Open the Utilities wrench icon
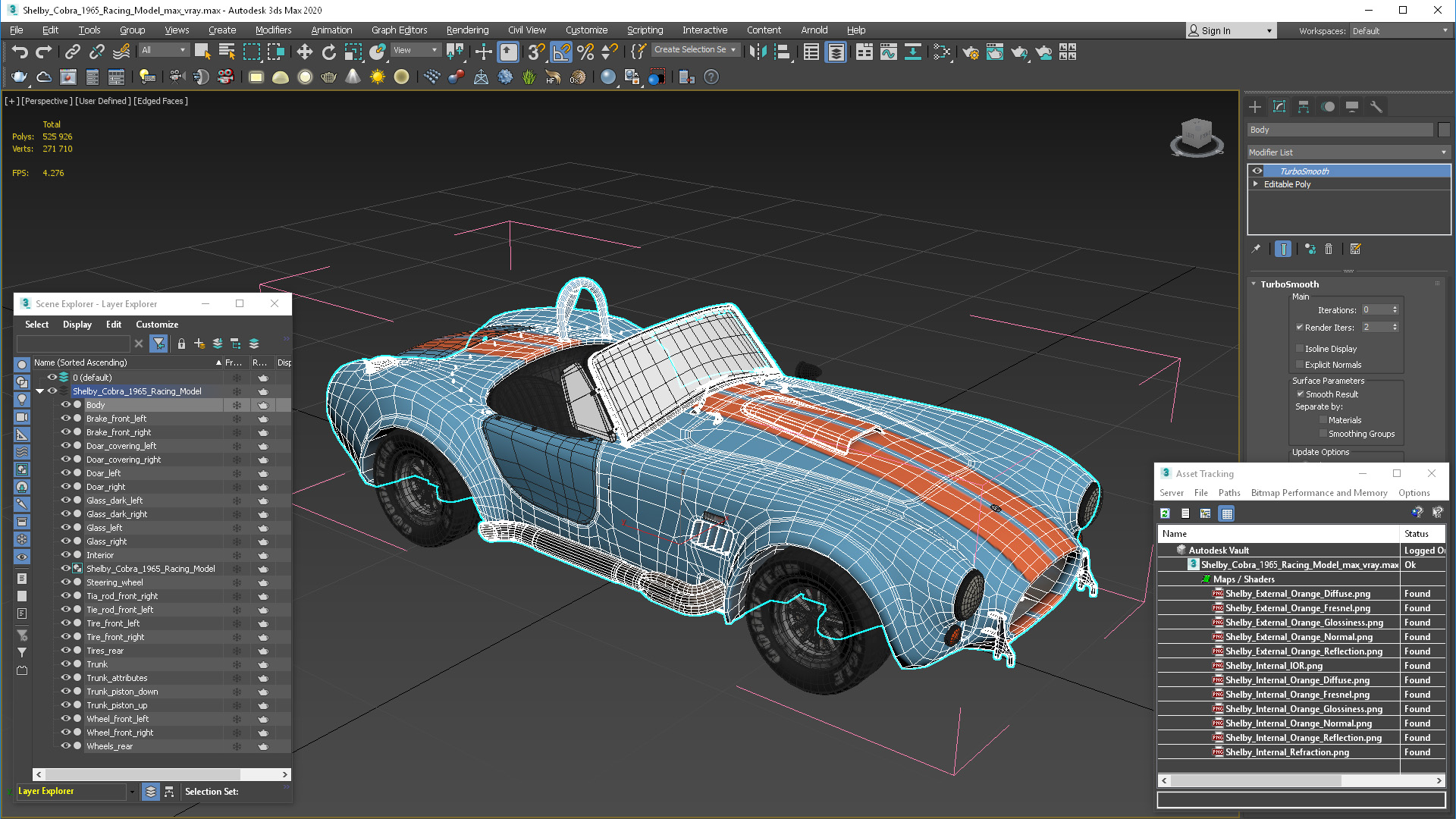Image resolution: width=1456 pixels, height=819 pixels. (1376, 107)
